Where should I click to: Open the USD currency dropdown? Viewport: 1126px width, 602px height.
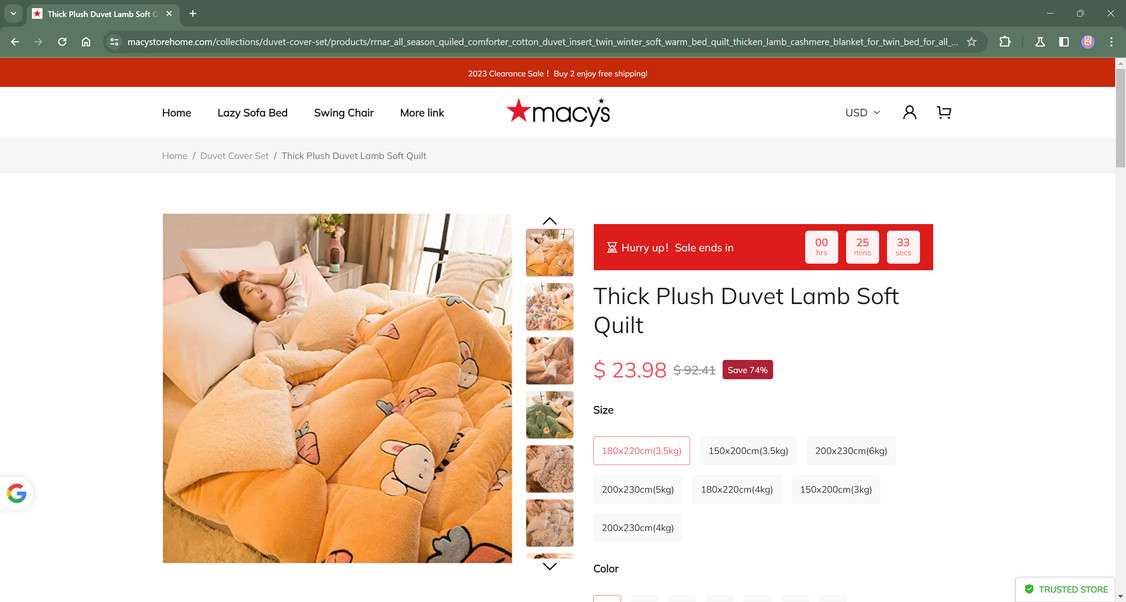tap(862, 113)
